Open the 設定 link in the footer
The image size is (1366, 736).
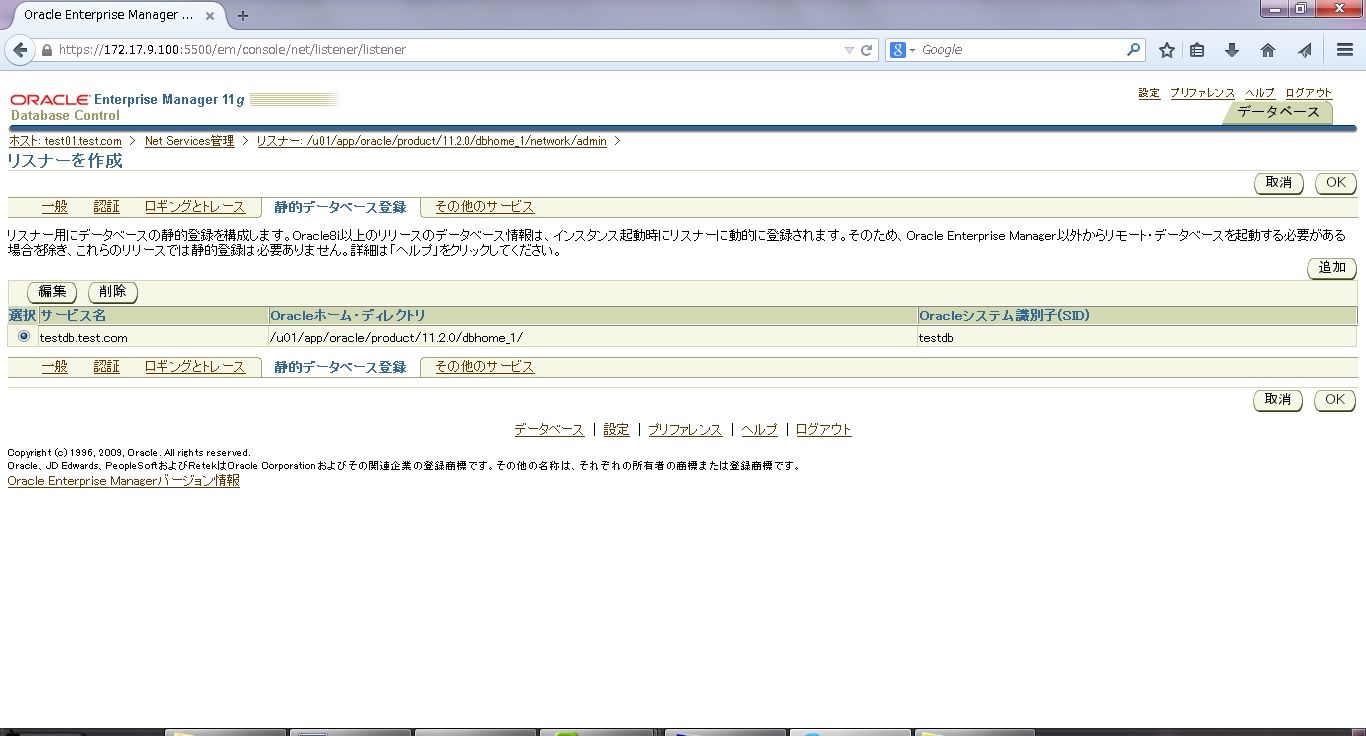point(616,429)
